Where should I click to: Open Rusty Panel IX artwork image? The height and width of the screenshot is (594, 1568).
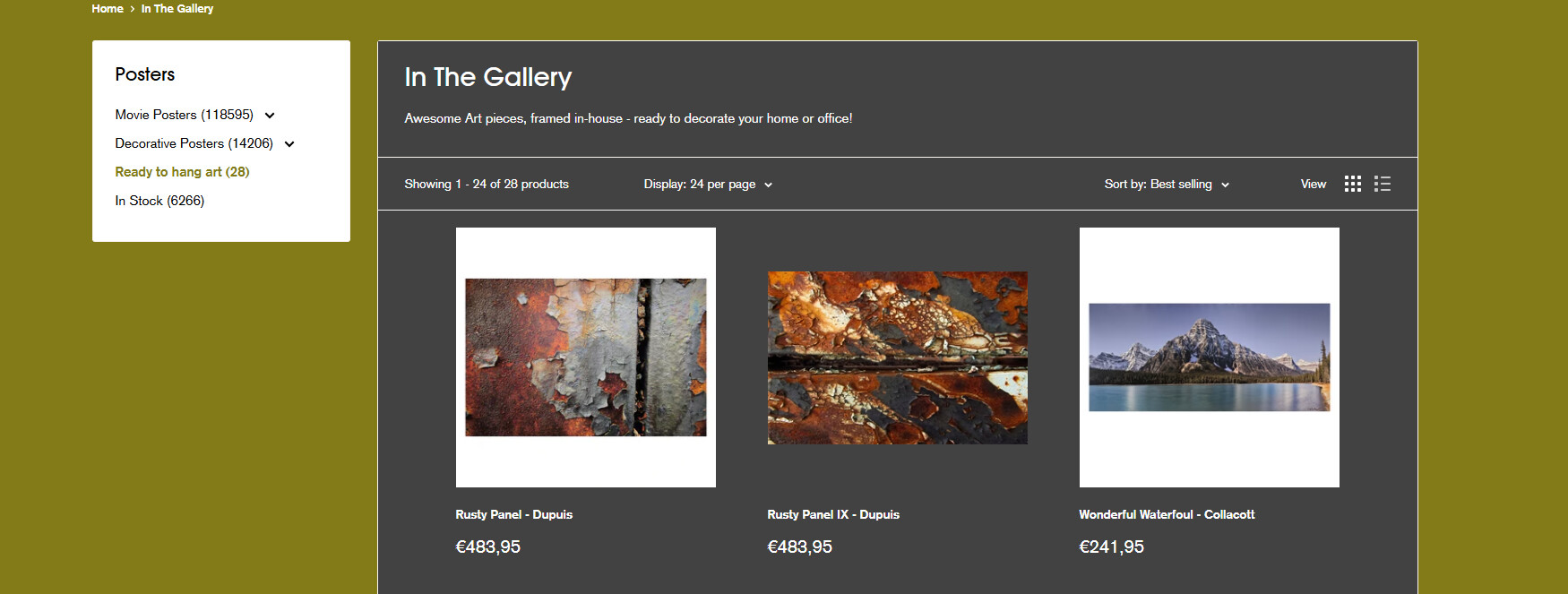pos(898,357)
